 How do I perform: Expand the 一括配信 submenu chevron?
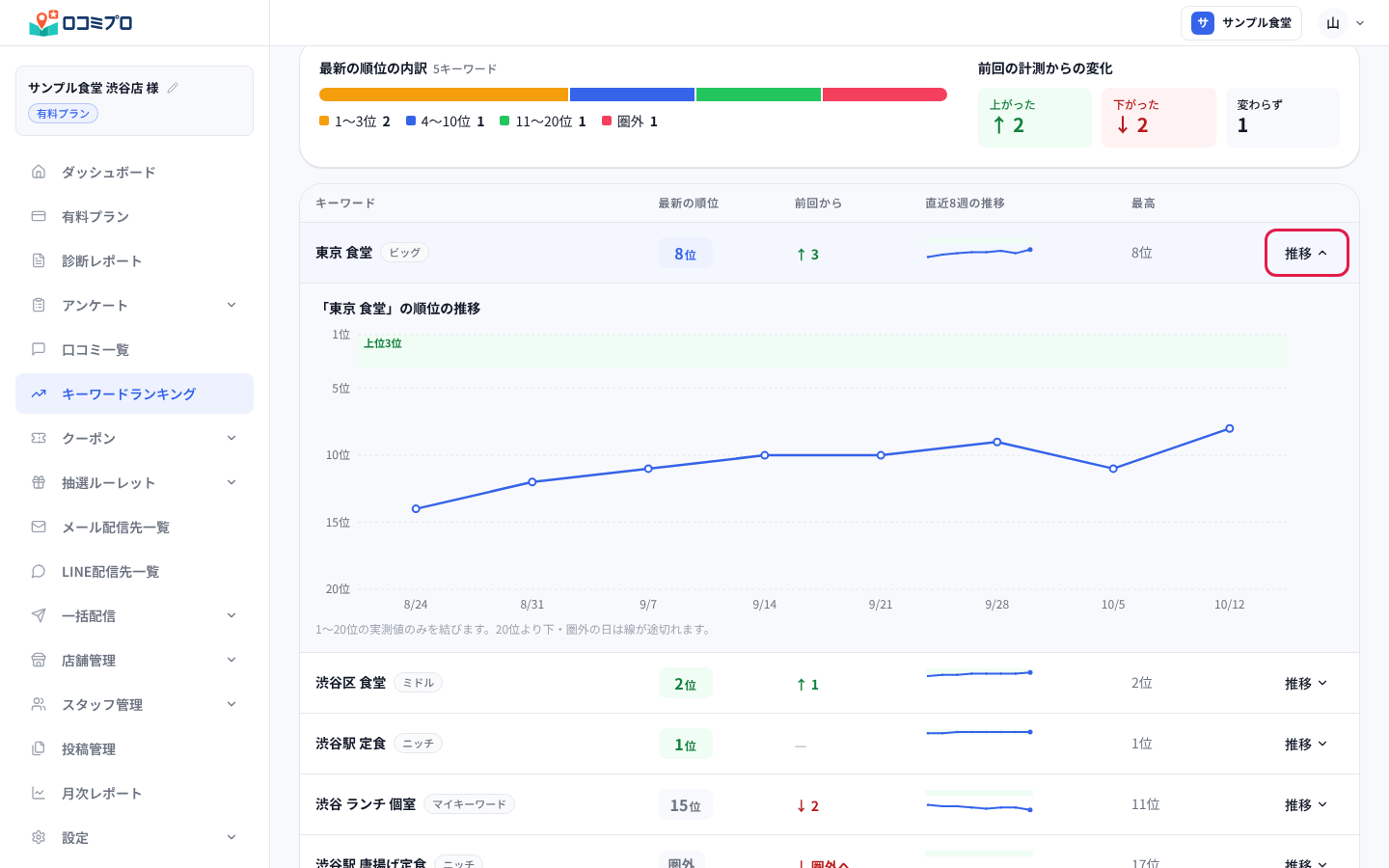click(x=231, y=615)
